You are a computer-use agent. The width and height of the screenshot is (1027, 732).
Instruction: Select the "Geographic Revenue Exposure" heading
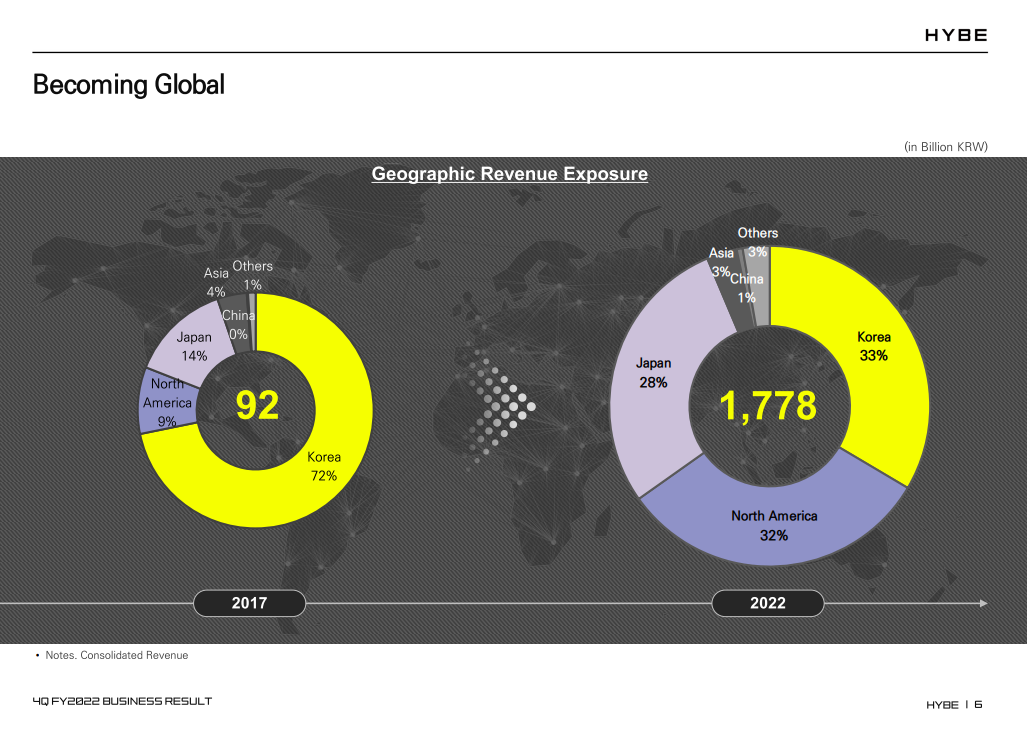(x=510, y=174)
